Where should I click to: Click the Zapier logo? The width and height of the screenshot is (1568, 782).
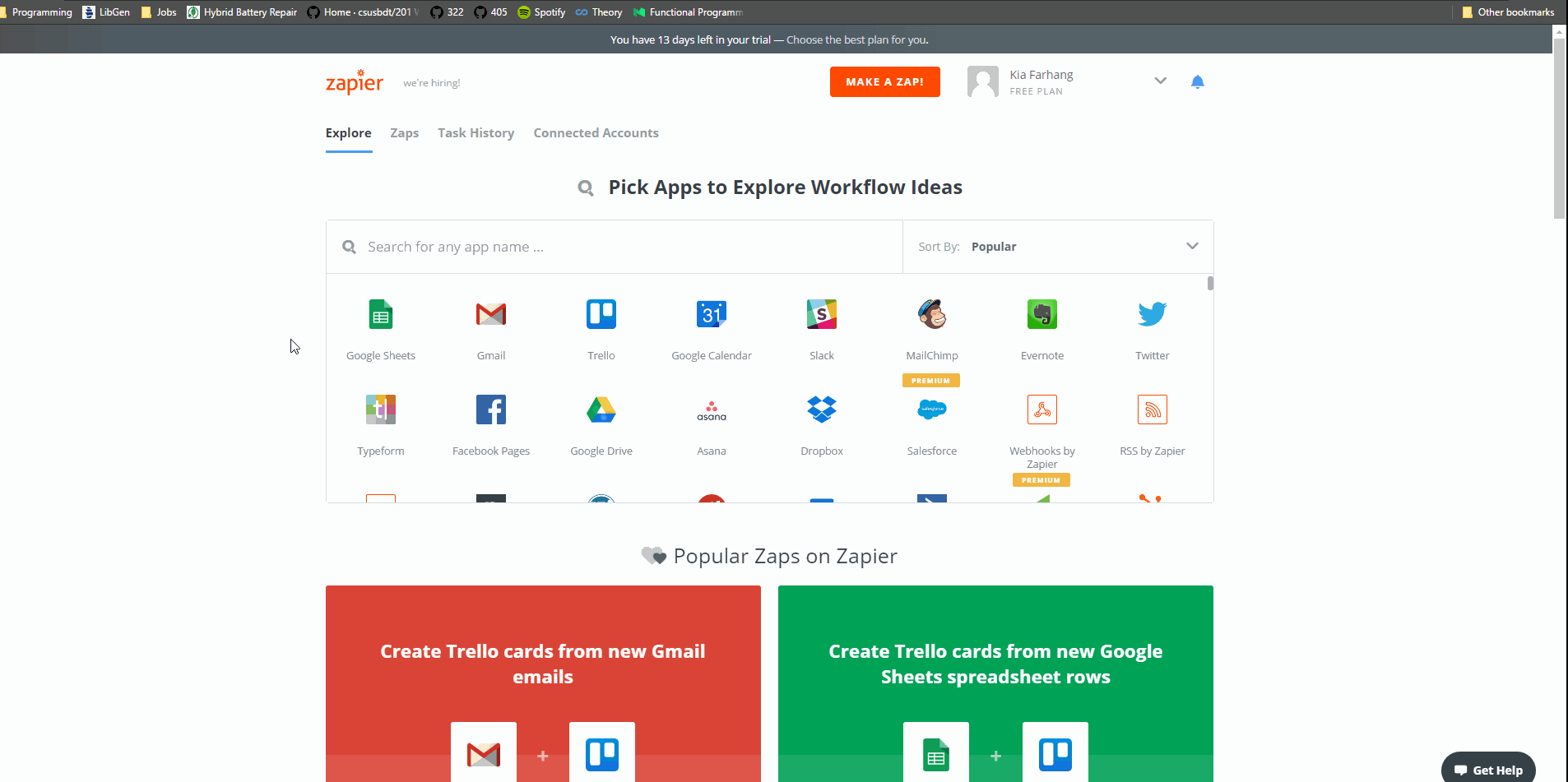[x=355, y=82]
